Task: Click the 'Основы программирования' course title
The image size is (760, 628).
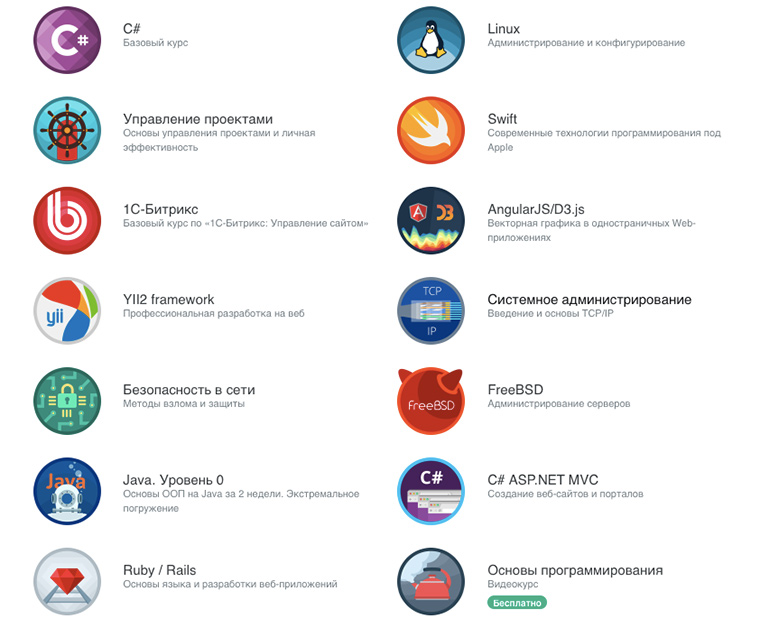Action: pyautogui.click(x=575, y=570)
